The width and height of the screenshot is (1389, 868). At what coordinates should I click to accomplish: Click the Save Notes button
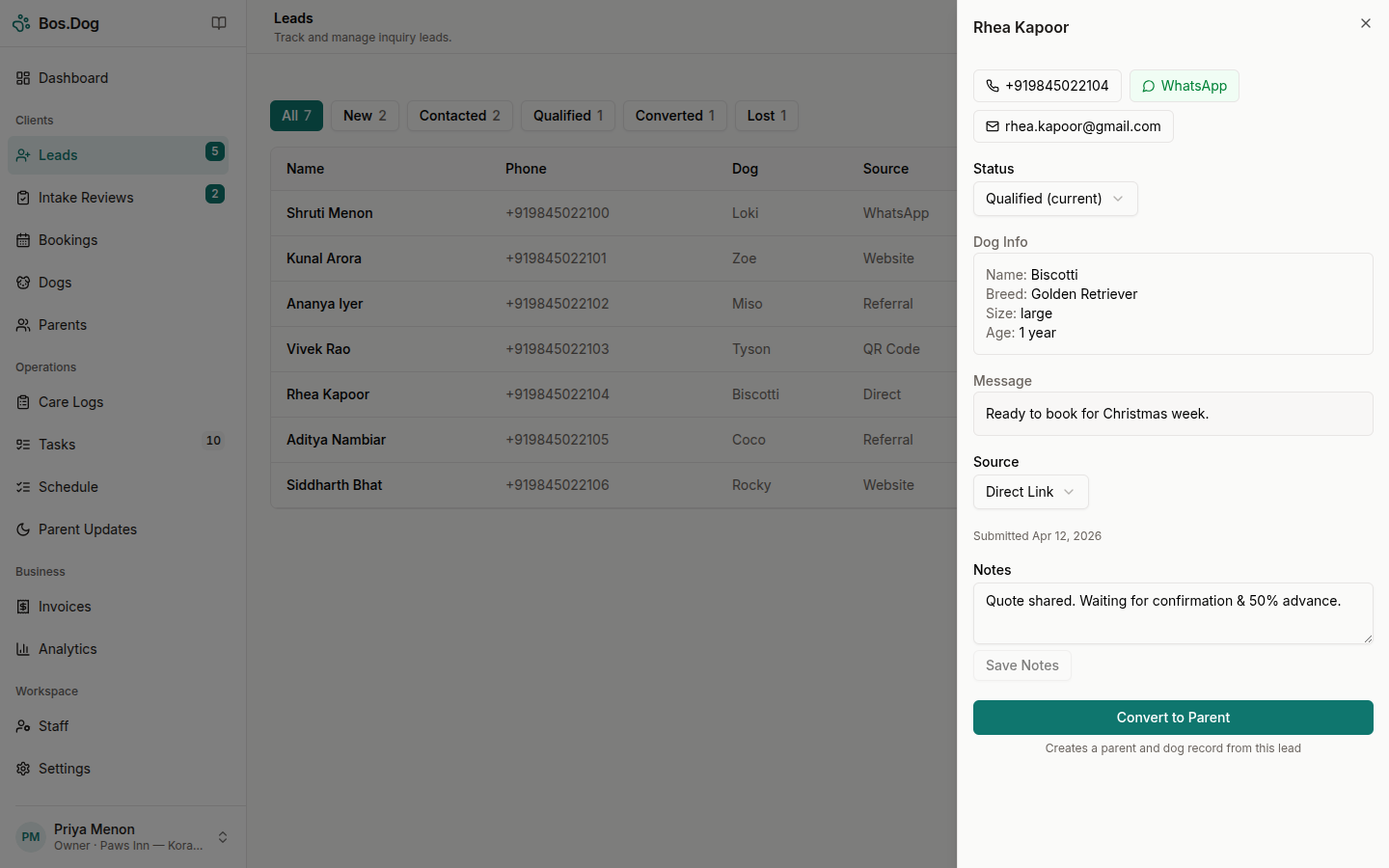[1021, 665]
